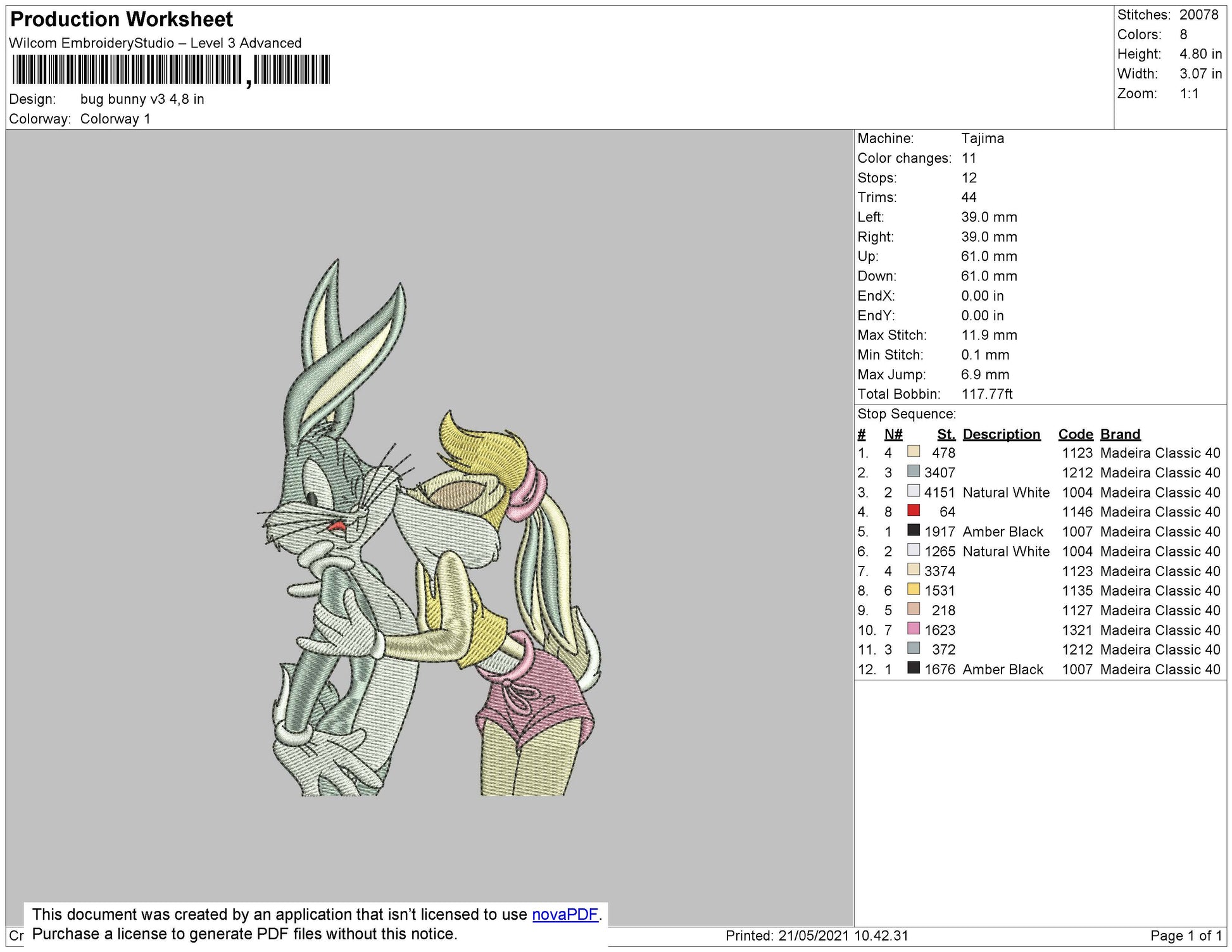Select white swatch for stop 3 (4151)
The height and width of the screenshot is (952, 1232).
(914, 491)
